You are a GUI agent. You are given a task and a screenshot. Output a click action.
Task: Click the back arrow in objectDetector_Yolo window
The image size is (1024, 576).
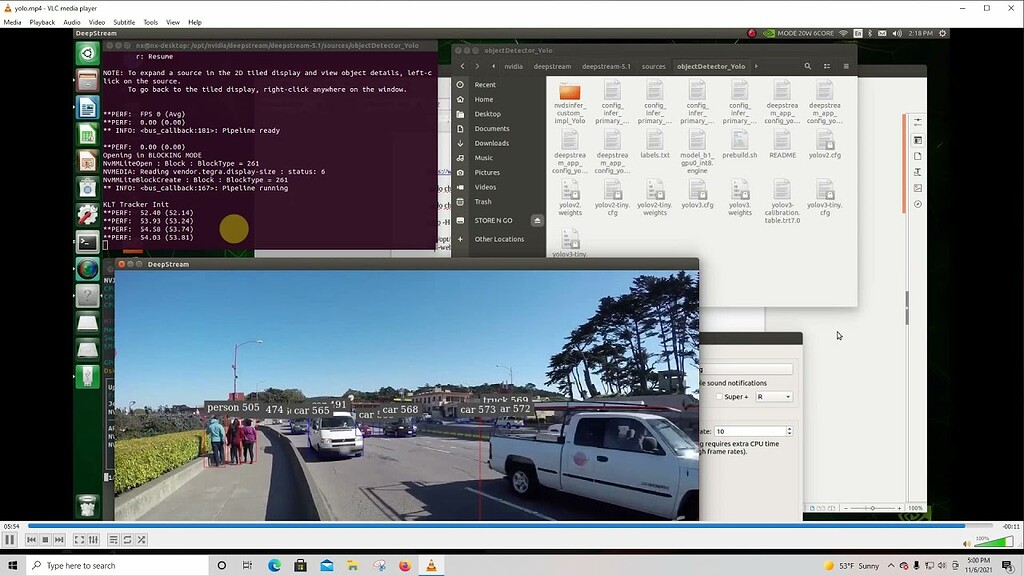pos(462,66)
